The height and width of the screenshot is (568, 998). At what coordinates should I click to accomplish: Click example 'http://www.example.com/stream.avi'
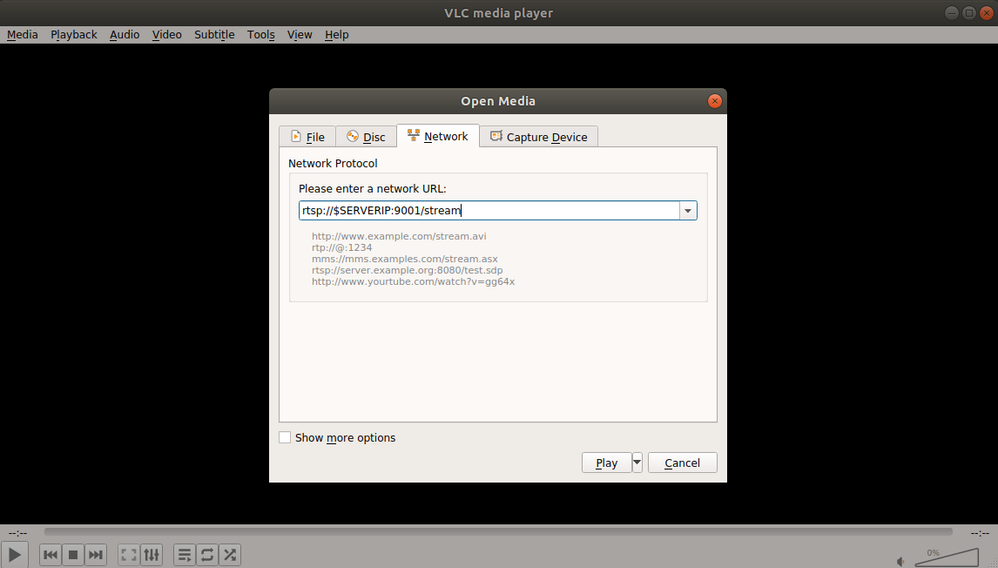tap(399, 236)
